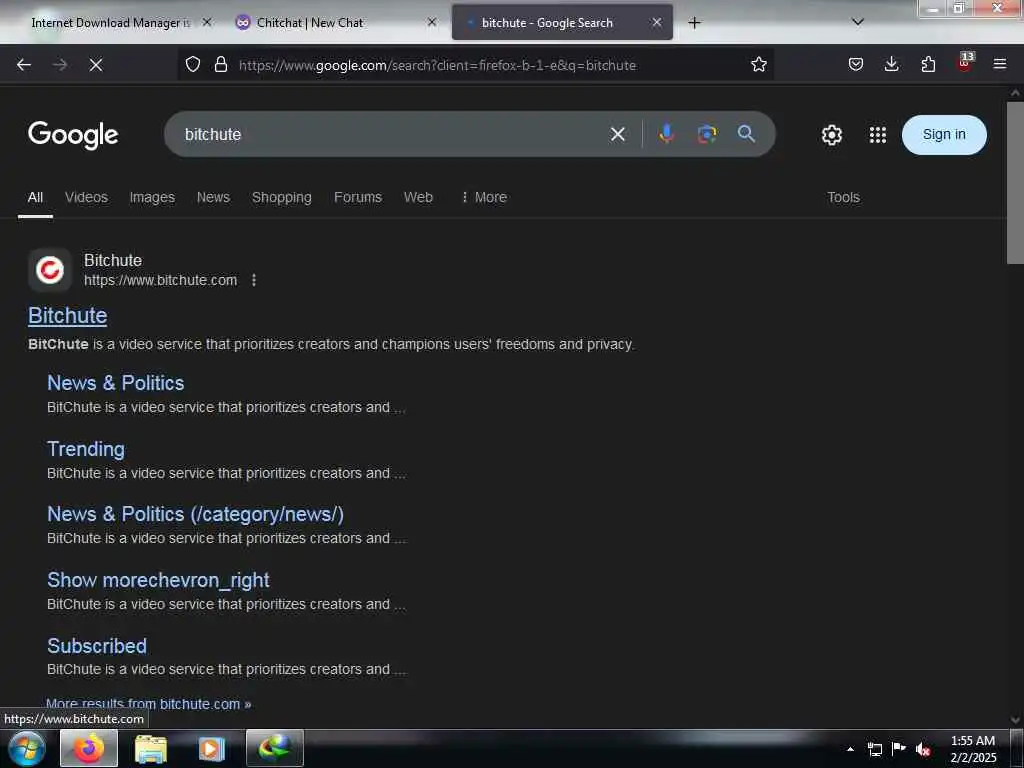
Task: Open News & Politics (/category/news/) link
Action: tap(195, 514)
